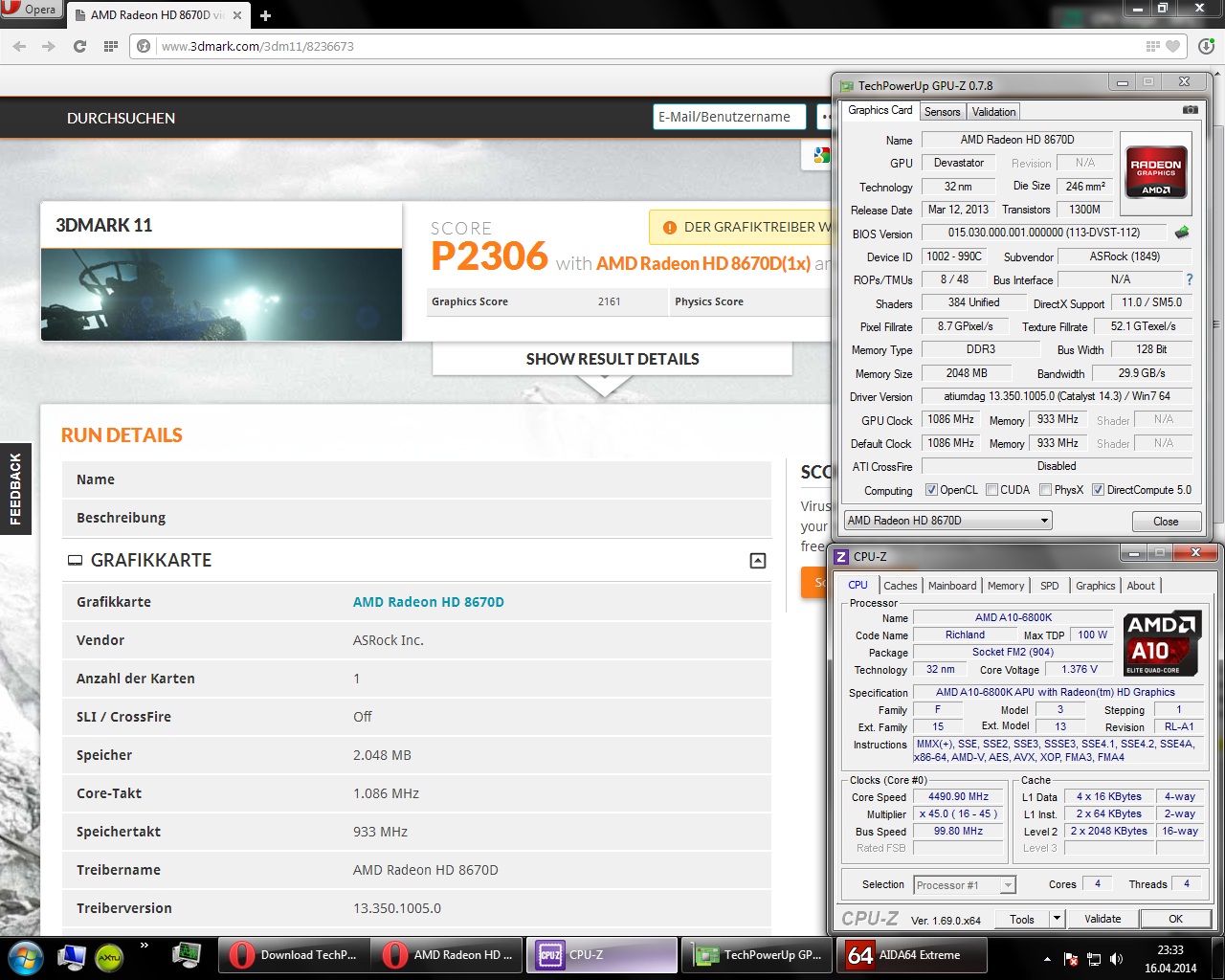Screen dimensions: 1225x980
Task: Open the Graphics tab in CPU-Z
Action: (1096, 586)
